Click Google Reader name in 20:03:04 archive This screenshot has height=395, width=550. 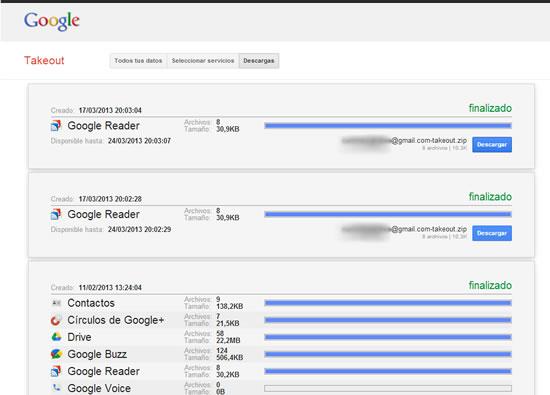click(x=103, y=126)
